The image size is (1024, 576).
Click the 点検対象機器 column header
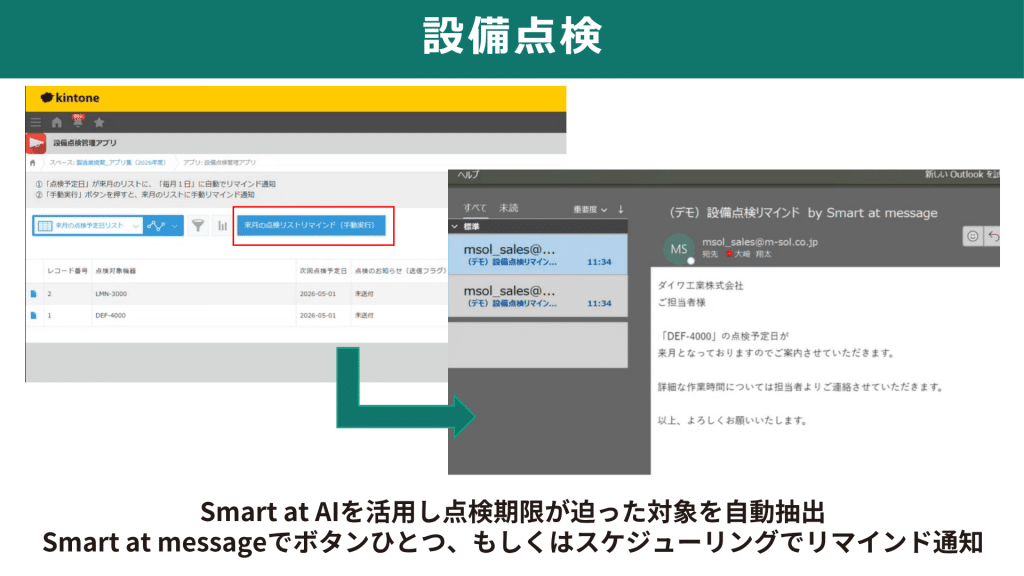[x=116, y=270]
